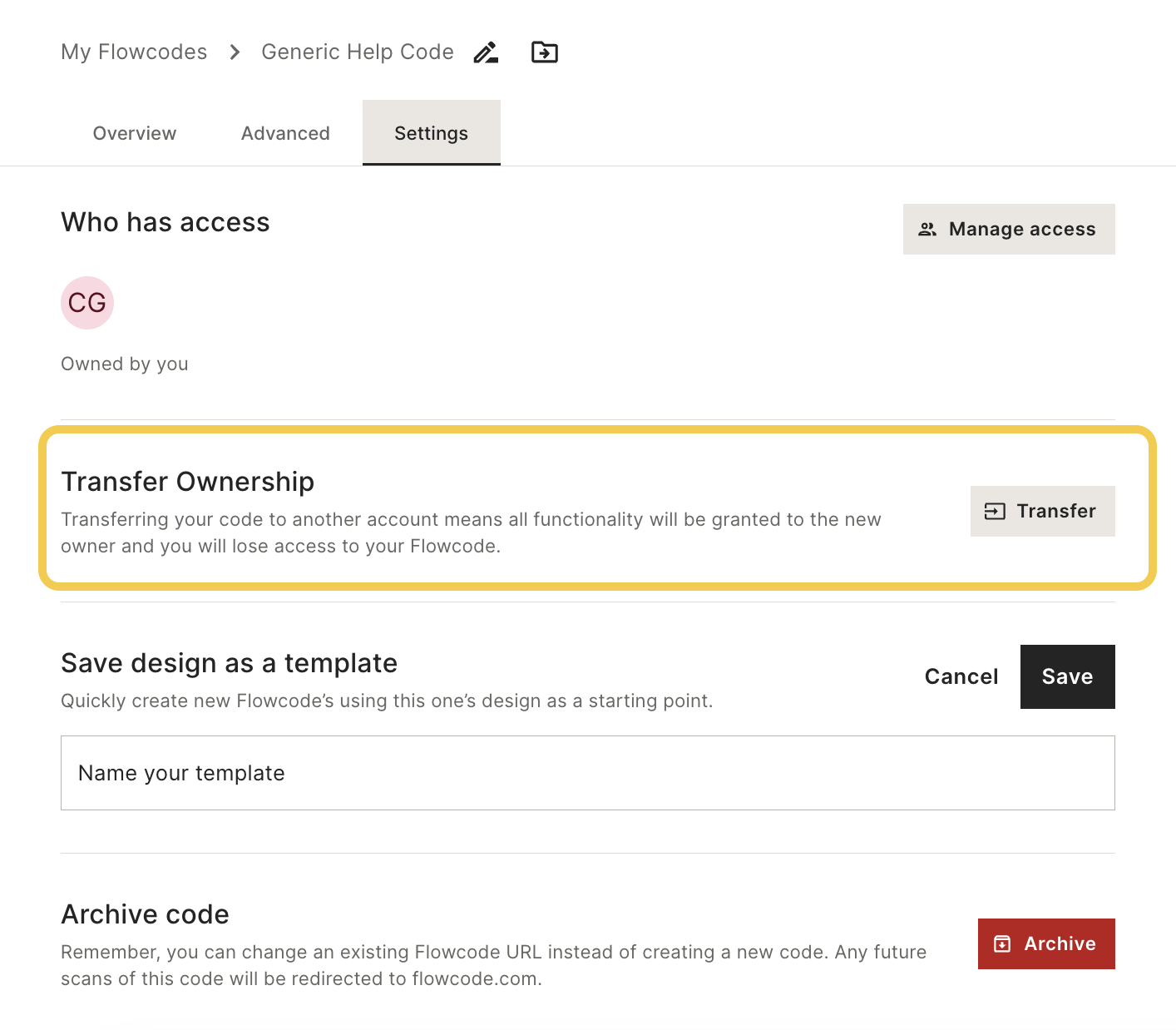
Task: Click the transfer arrow icon
Action: click(995, 511)
